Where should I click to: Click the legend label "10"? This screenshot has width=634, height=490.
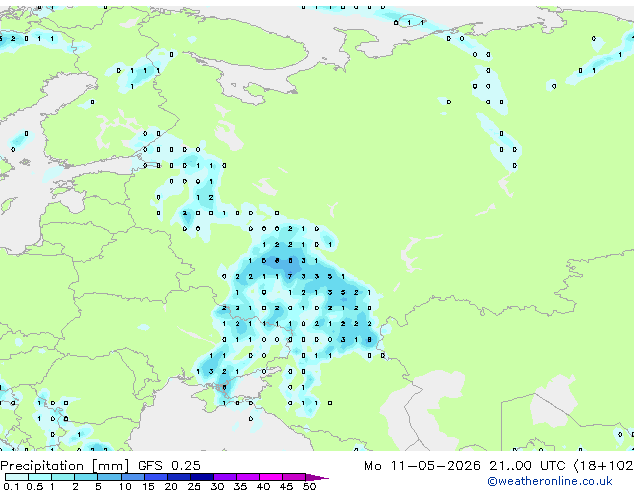125,486
